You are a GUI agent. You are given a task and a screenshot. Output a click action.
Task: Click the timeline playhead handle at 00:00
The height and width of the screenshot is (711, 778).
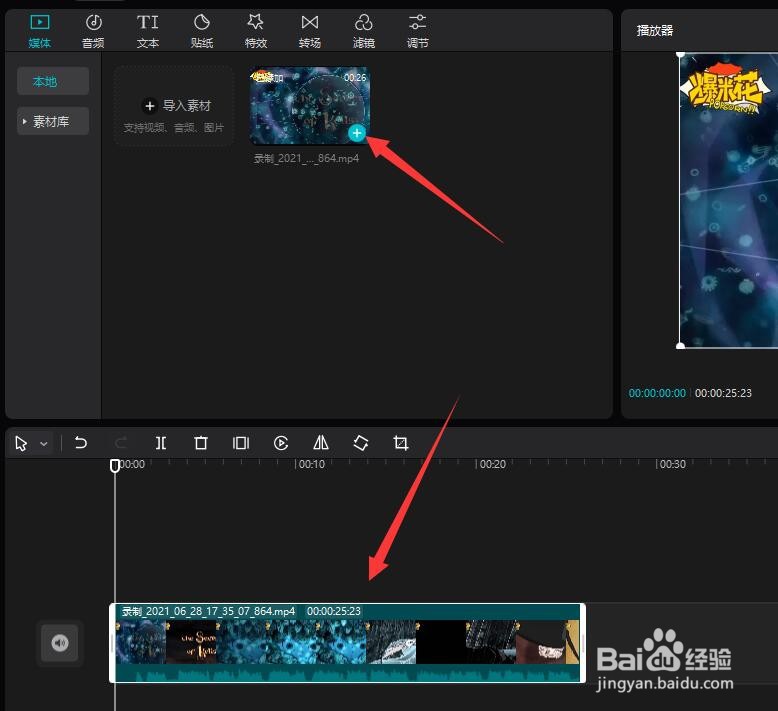115,465
